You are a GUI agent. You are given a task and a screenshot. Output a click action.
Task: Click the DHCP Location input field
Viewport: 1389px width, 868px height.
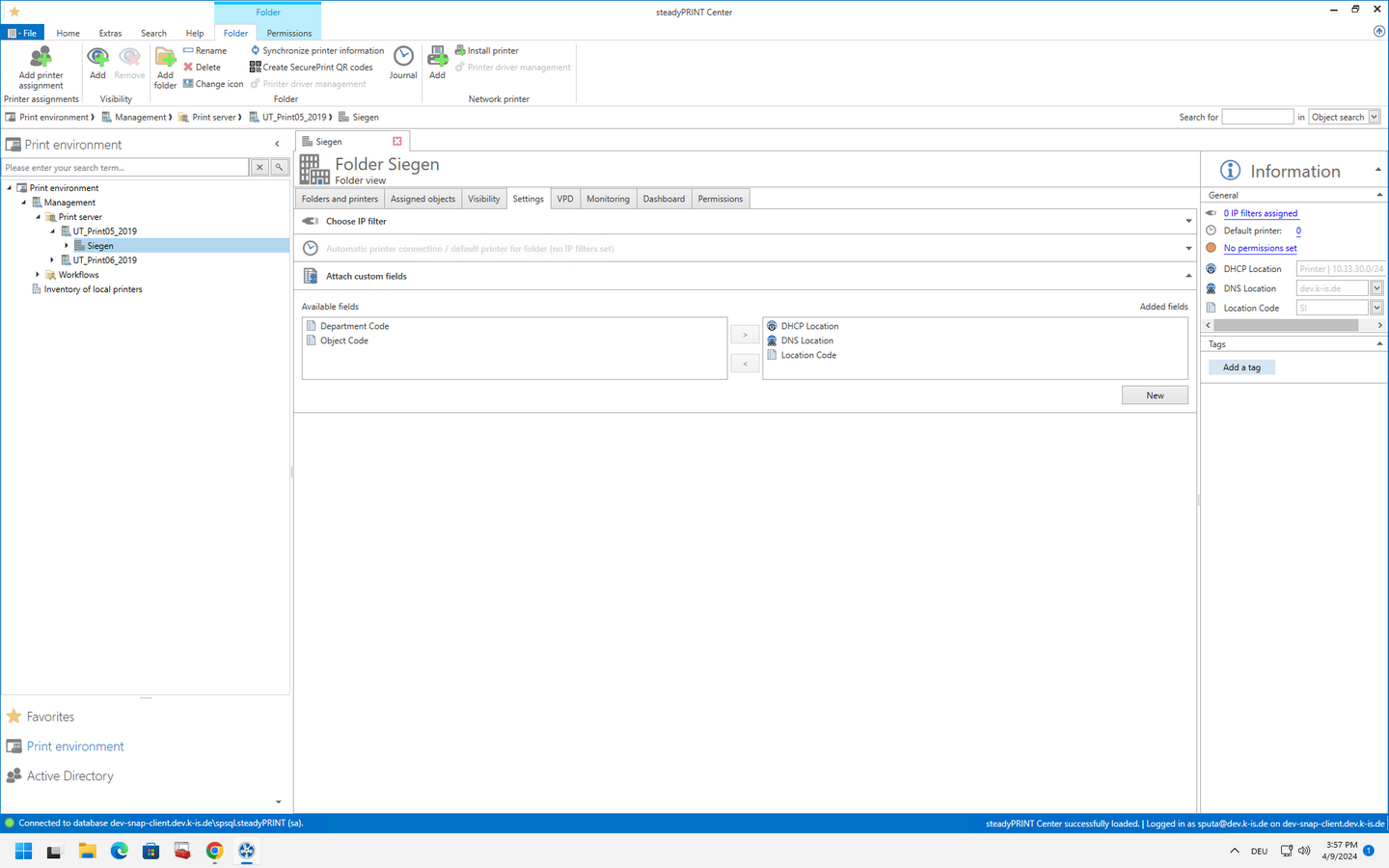point(1340,269)
